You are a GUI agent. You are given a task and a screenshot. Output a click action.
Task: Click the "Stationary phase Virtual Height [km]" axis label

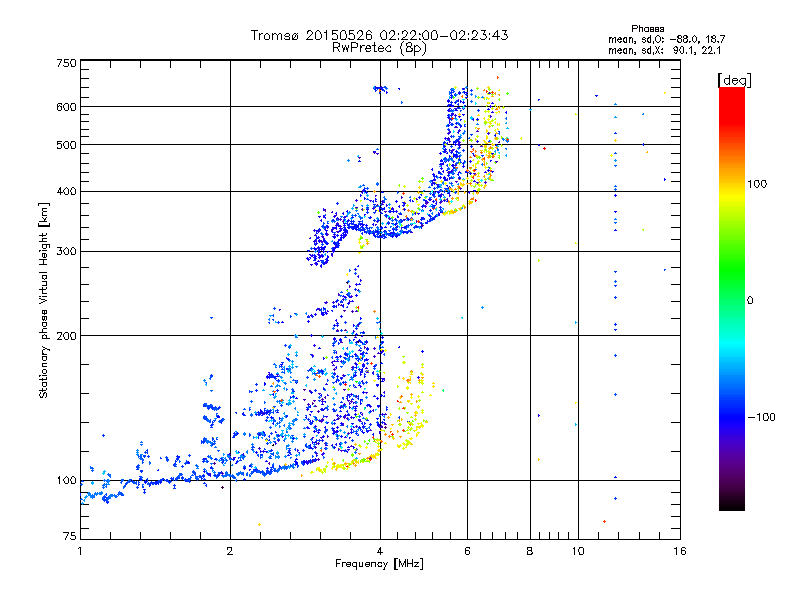(x=43, y=301)
